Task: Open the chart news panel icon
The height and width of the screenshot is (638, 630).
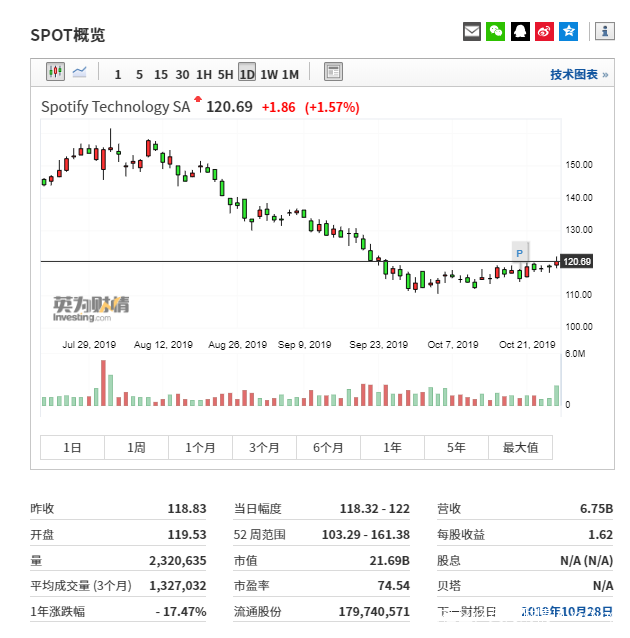Action: tap(333, 72)
